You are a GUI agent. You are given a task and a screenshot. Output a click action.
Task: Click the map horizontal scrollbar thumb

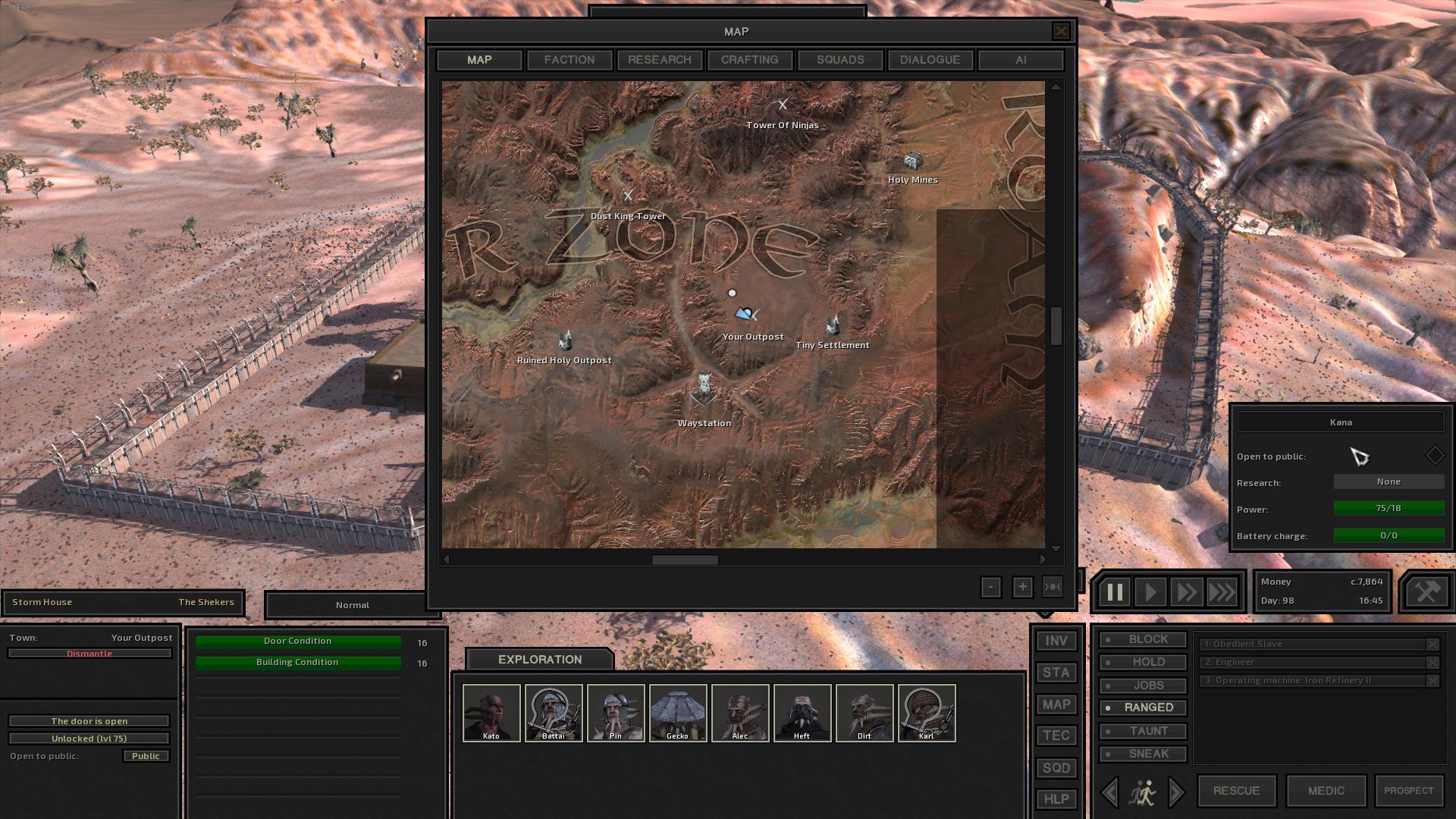pyautogui.click(x=685, y=560)
